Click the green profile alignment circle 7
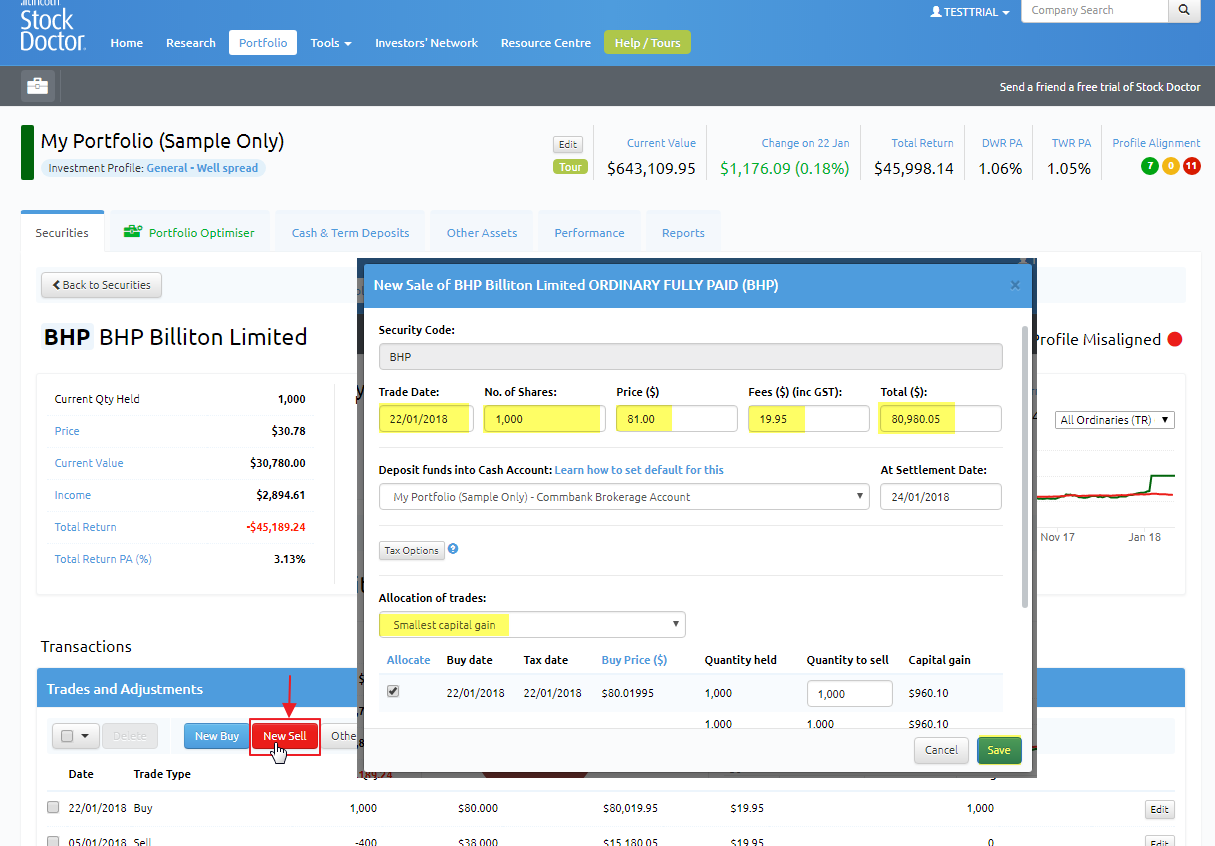 1150,166
